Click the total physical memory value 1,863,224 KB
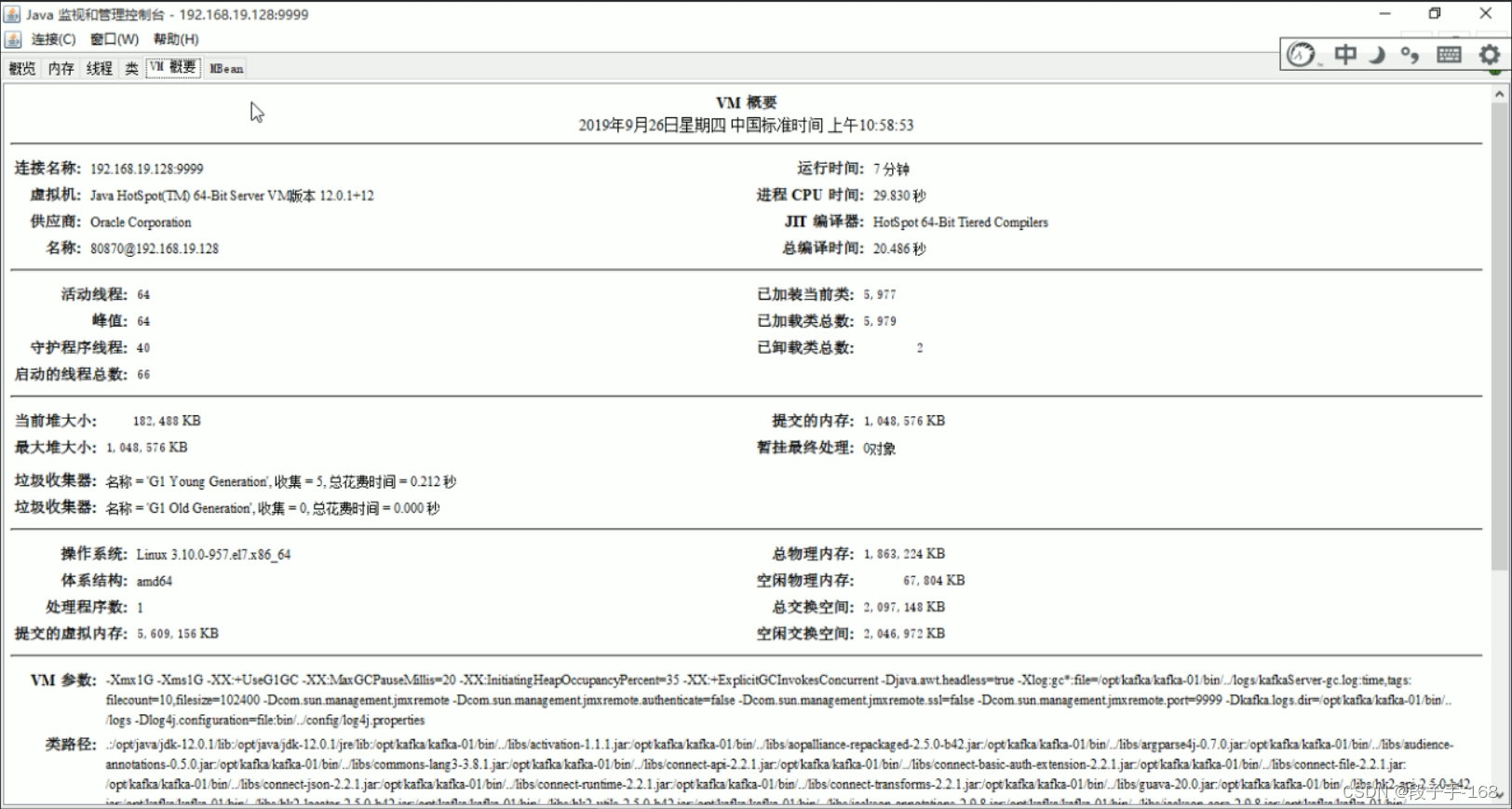This screenshot has width=1512, height=809. click(x=904, y=554)
